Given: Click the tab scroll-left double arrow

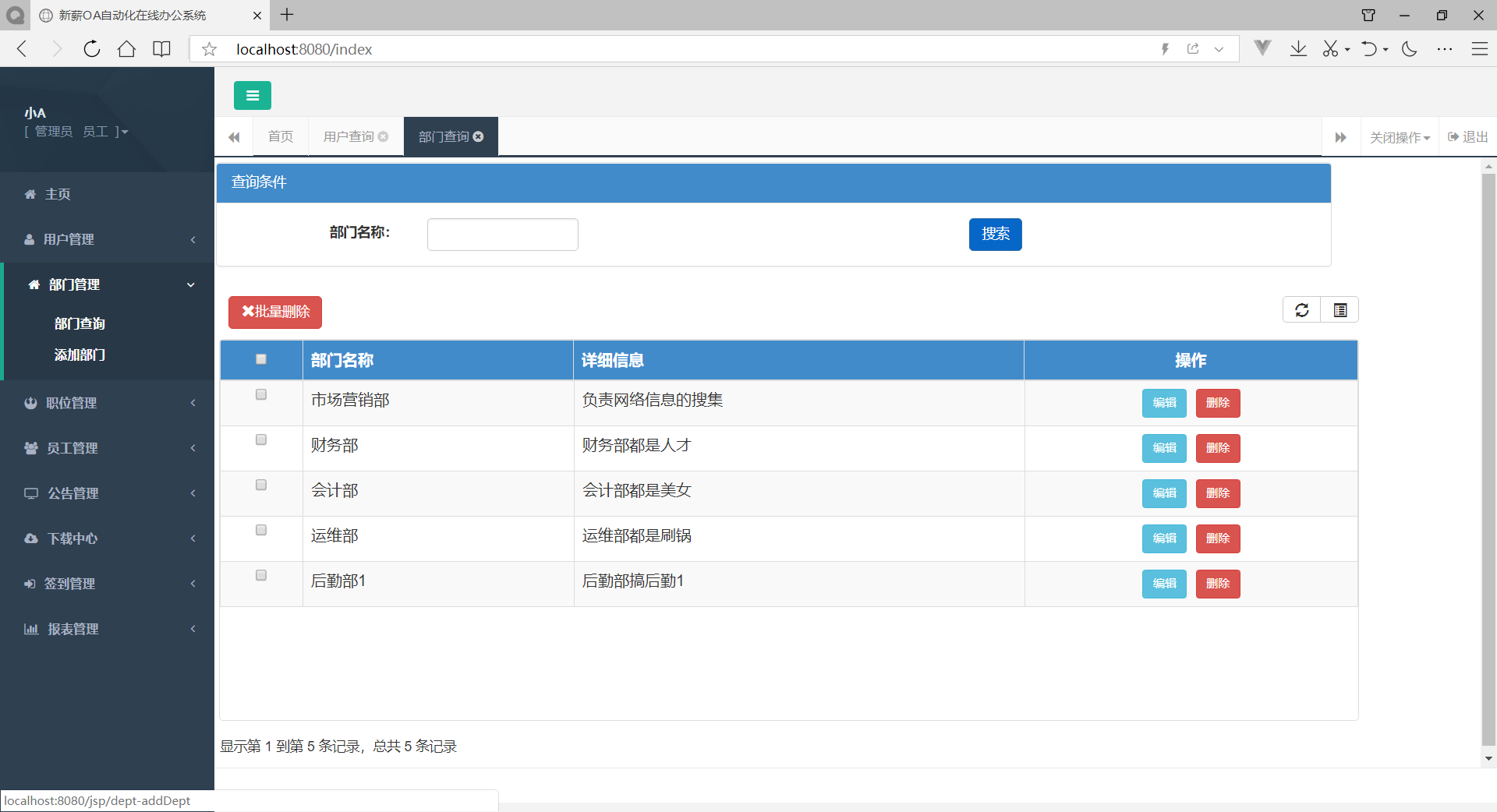Looking at the screenshot, I should coord(234,137).
